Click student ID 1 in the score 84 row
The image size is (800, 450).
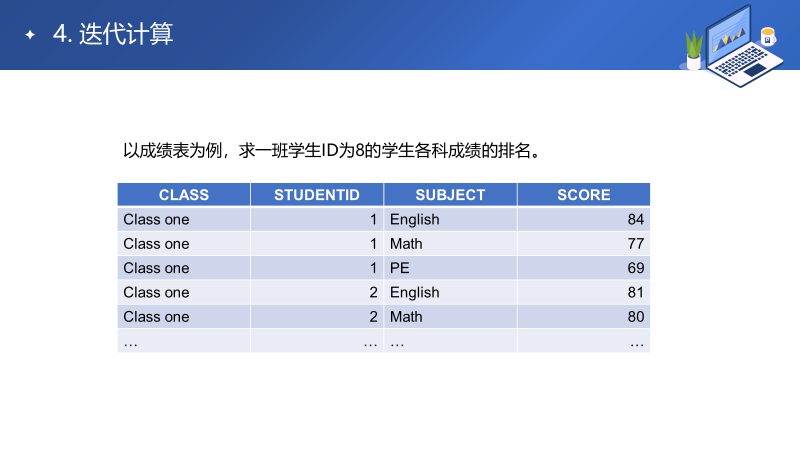[x=373, y=219]
